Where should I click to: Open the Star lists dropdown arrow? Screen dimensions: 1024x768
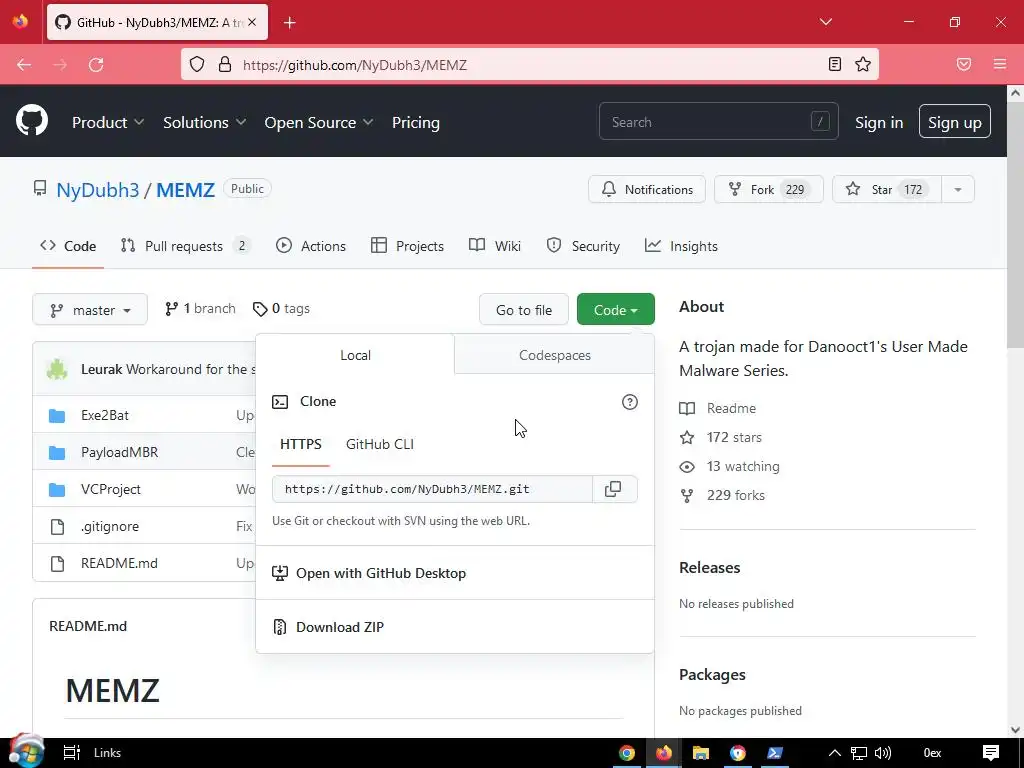pos(958,189)
